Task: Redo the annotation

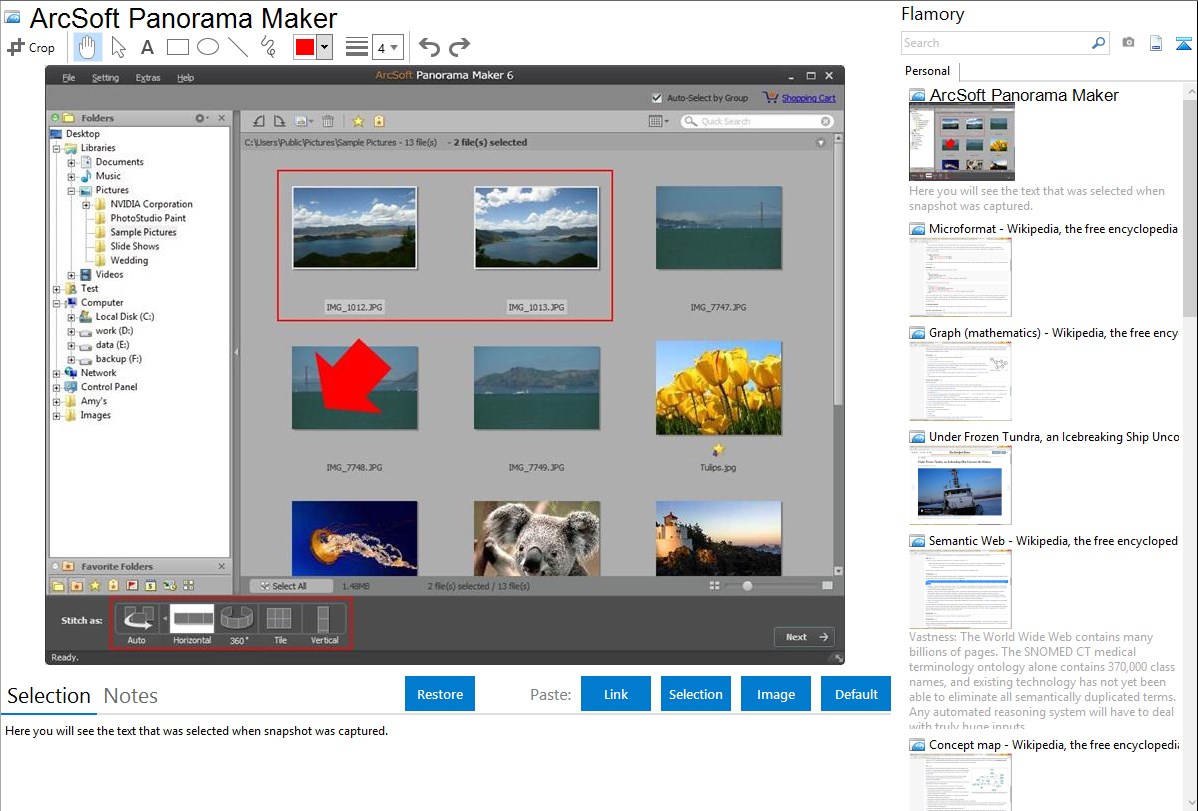Action: 459,47
